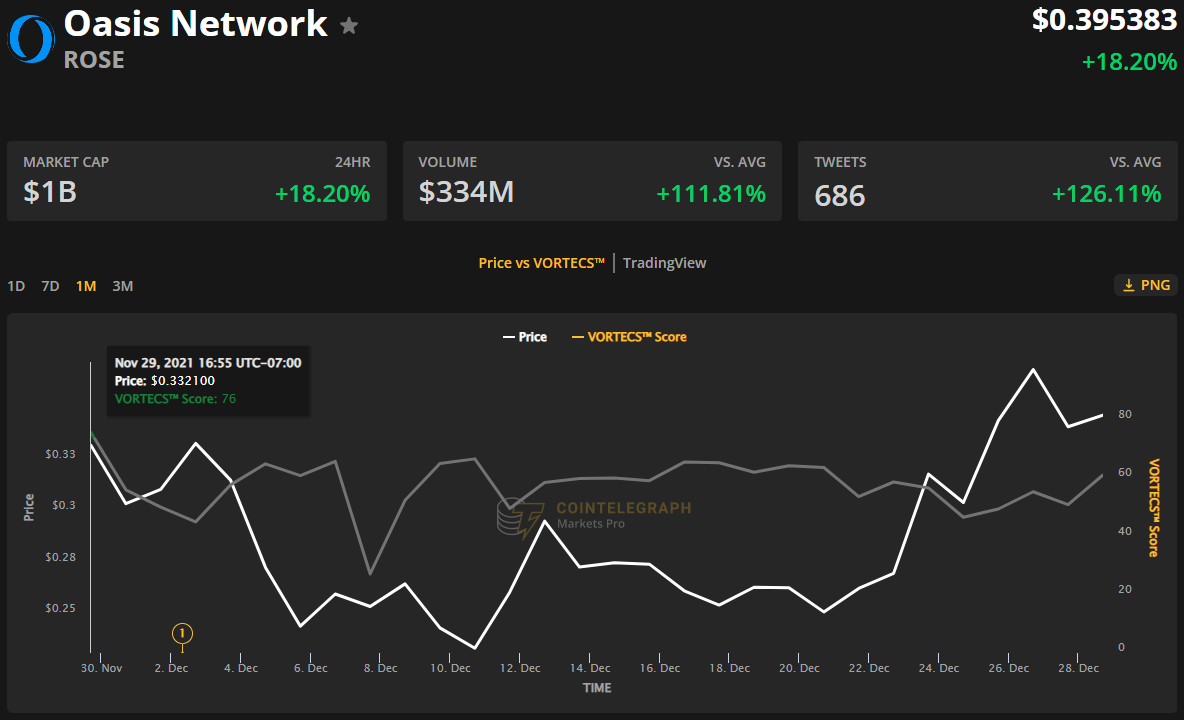Screen dimensions: 1184x720
Task: Click the Nov 29 price tooltip box
Action: 208,381
